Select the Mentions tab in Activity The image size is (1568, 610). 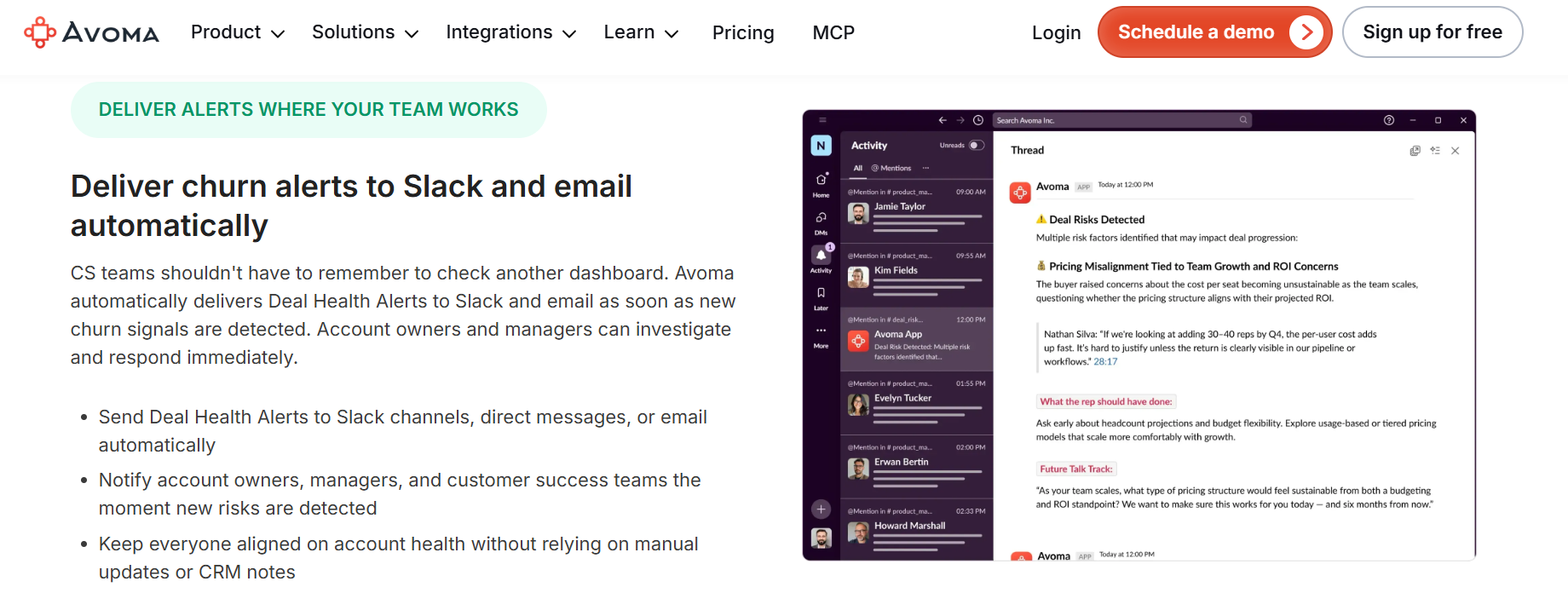coord(891,168)
